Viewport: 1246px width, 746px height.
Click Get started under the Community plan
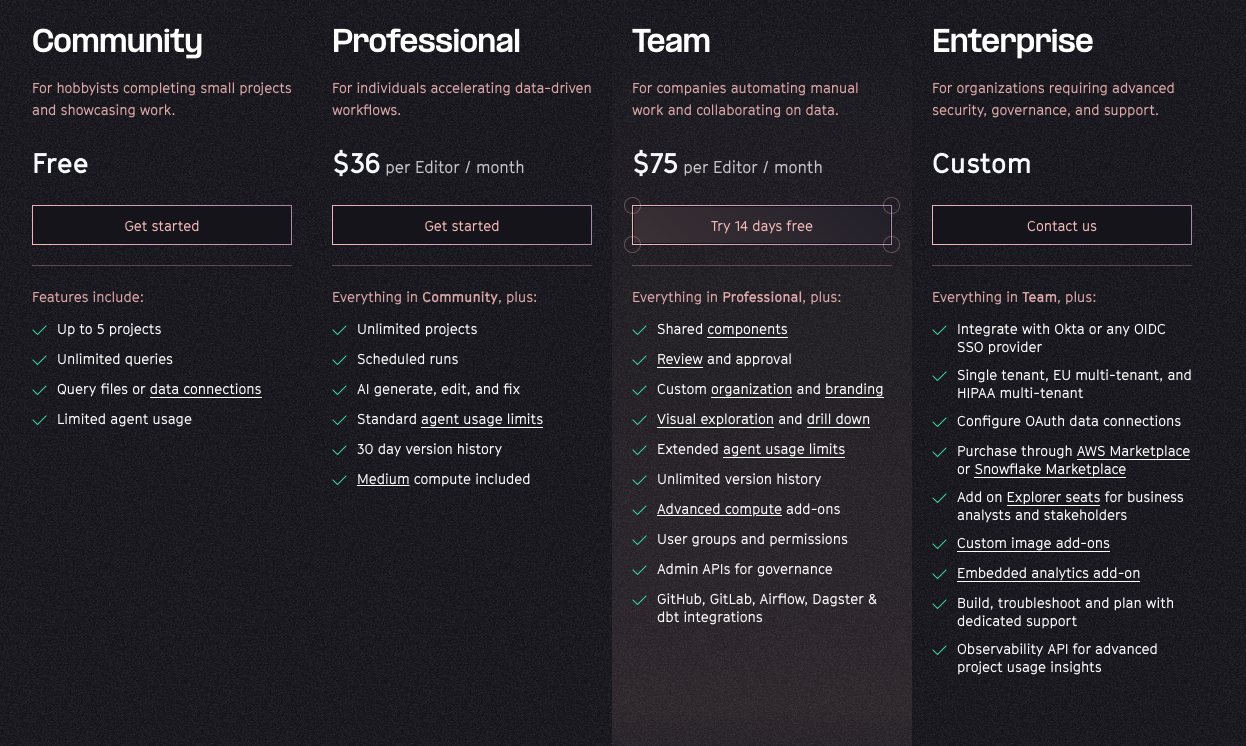pos(161,225)
